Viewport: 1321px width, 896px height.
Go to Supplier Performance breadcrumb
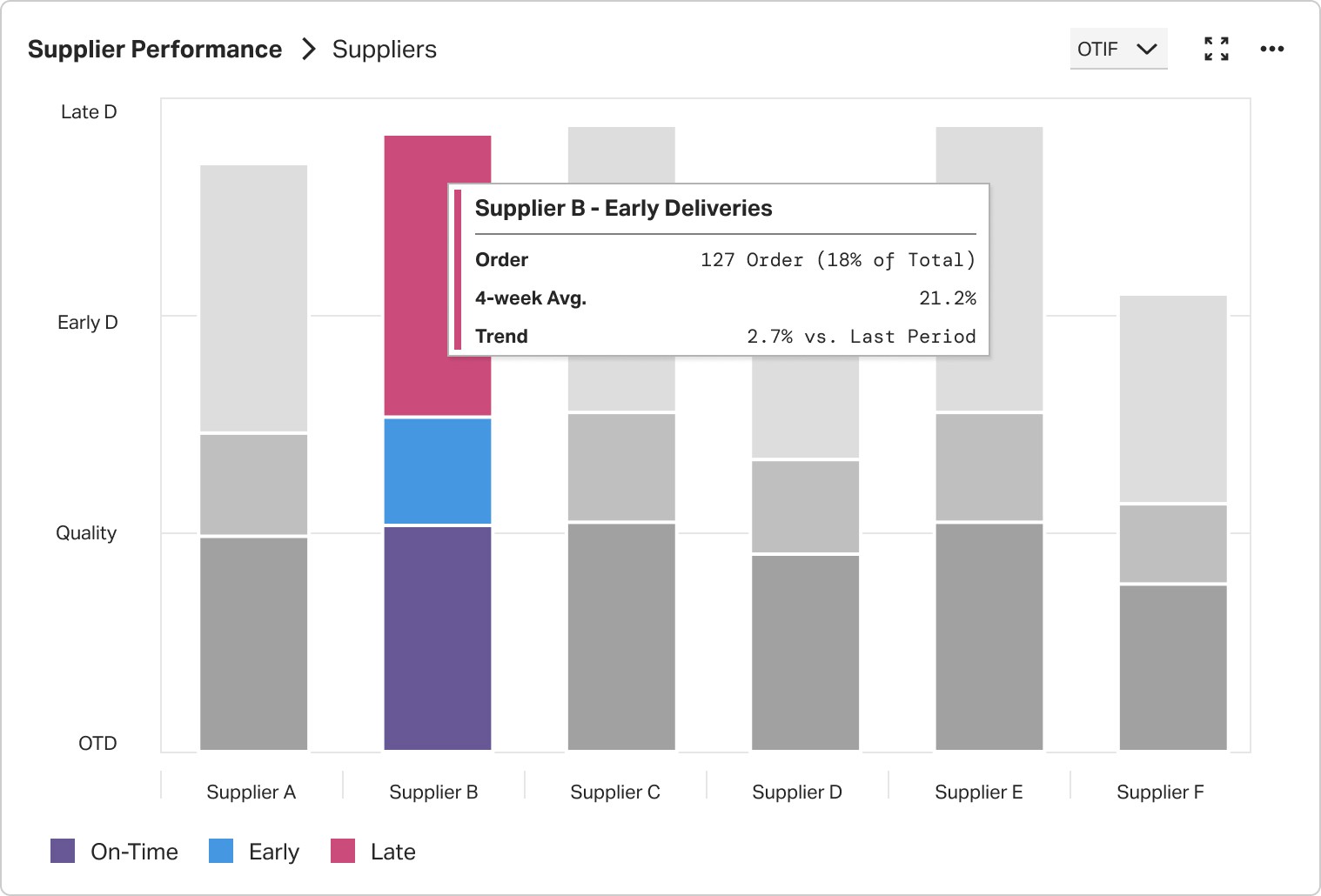(155, 49)
